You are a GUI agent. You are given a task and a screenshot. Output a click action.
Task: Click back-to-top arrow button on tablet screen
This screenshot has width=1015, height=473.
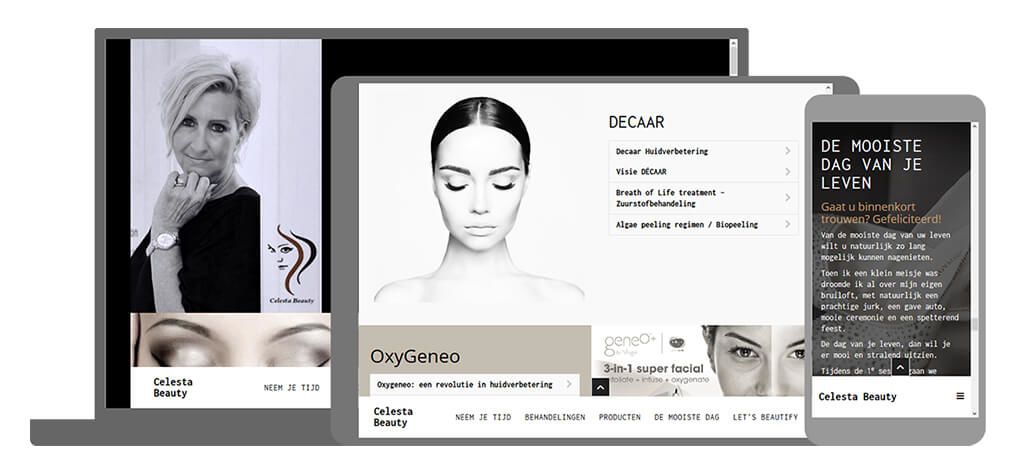click(x=600, y=388)
